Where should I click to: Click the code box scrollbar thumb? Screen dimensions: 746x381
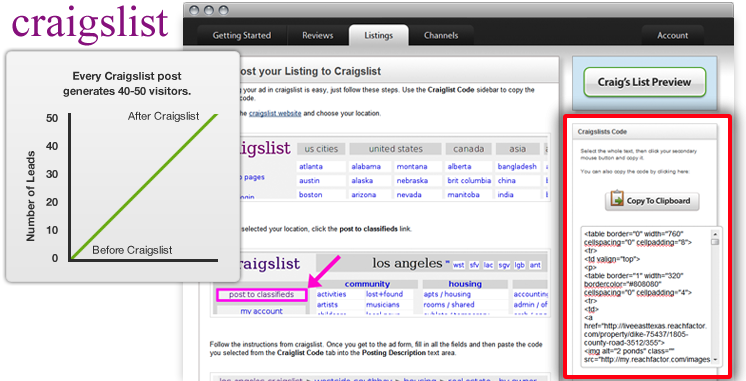pos(715,242)
